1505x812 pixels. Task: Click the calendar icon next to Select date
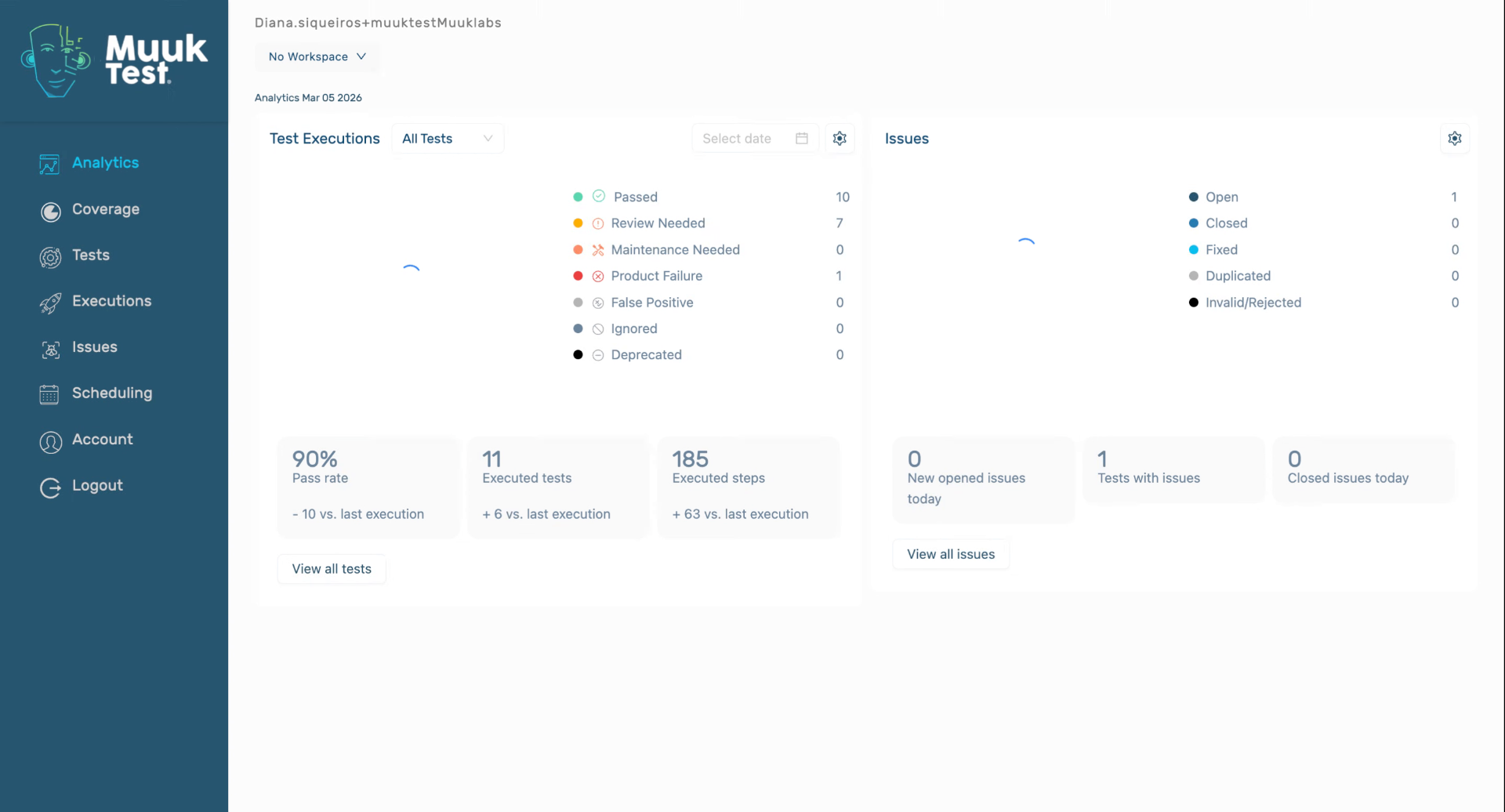pyautogui.click(x=800, y=138)
